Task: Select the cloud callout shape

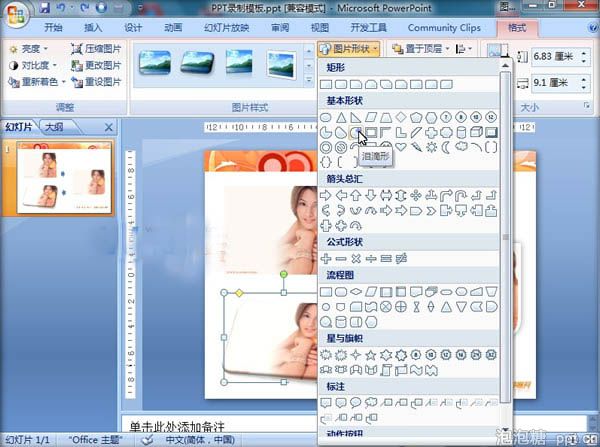Action: tap(371, 402)
